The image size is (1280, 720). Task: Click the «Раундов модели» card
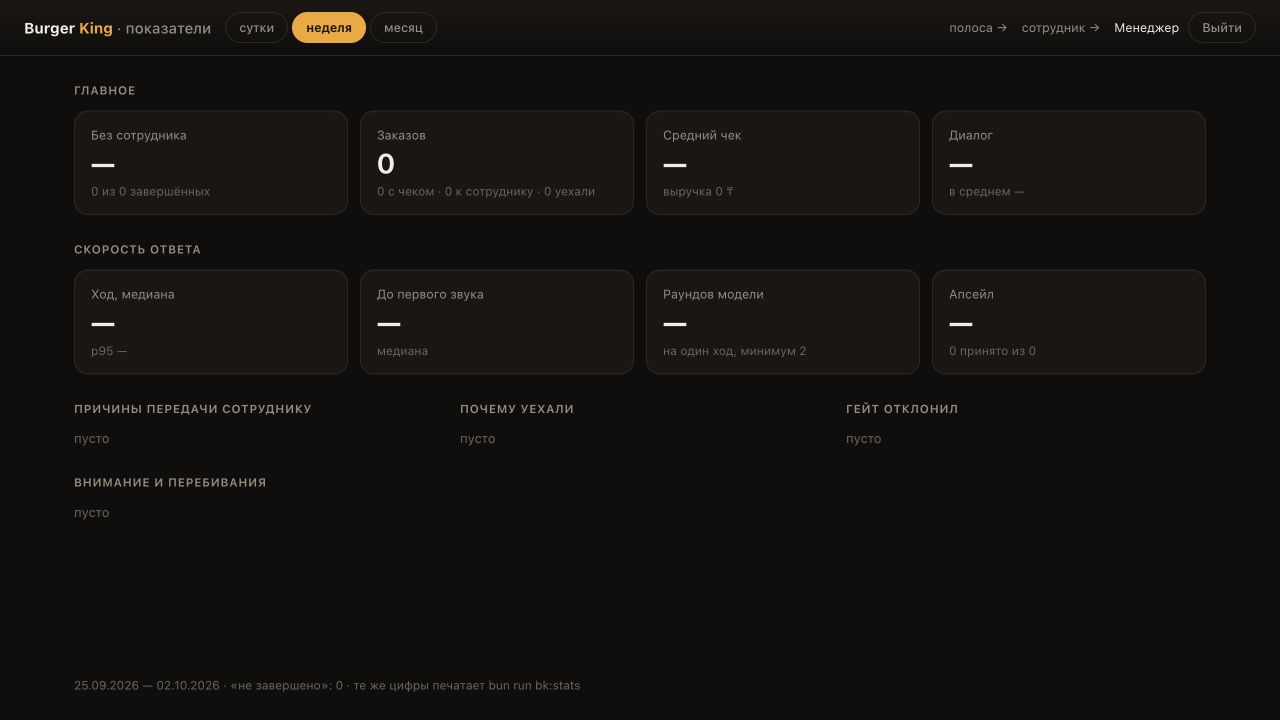pos(783,322)
